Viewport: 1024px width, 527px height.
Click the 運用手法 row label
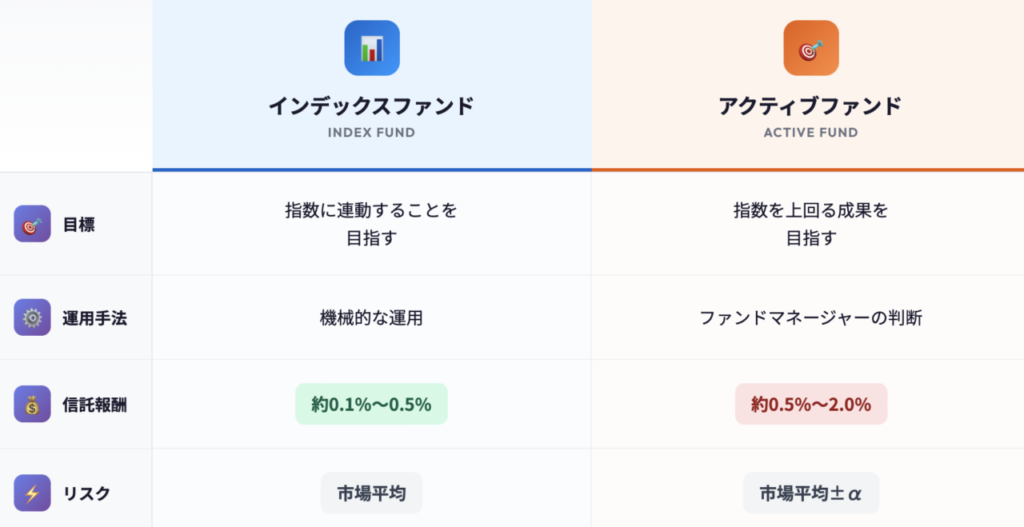[95, 317]
